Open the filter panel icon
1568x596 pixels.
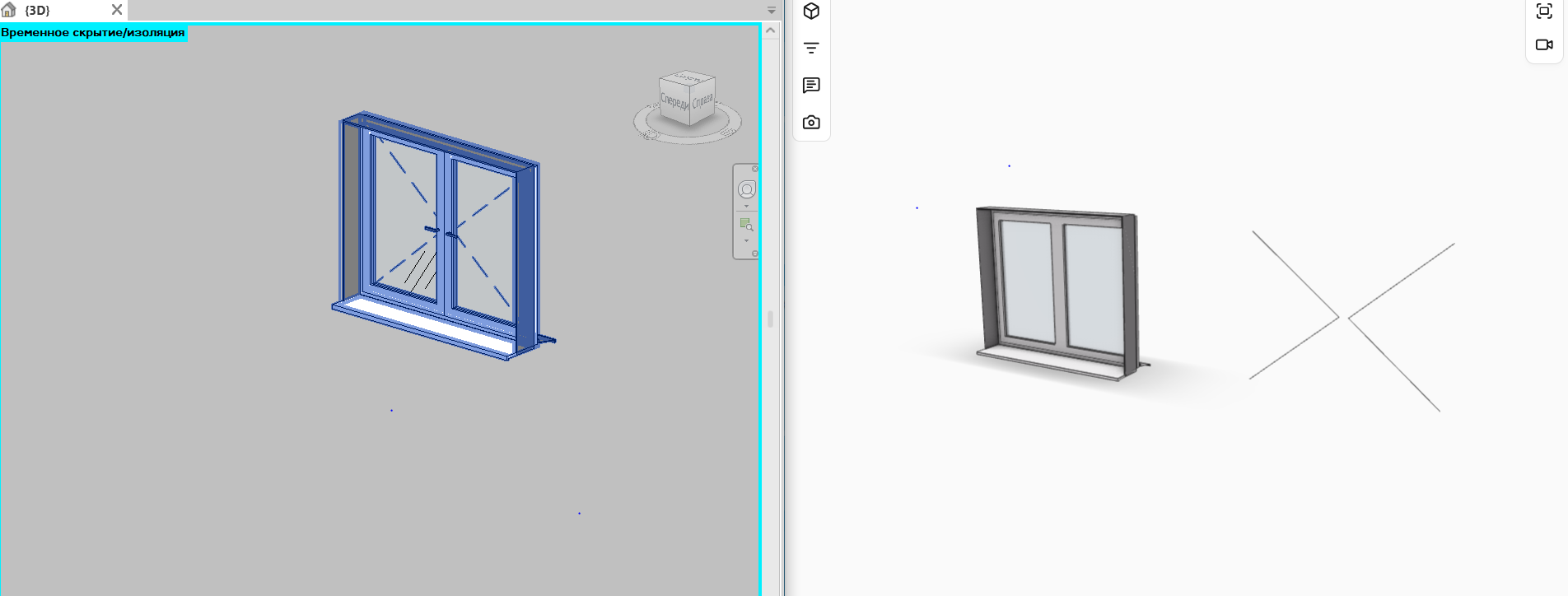811,48
